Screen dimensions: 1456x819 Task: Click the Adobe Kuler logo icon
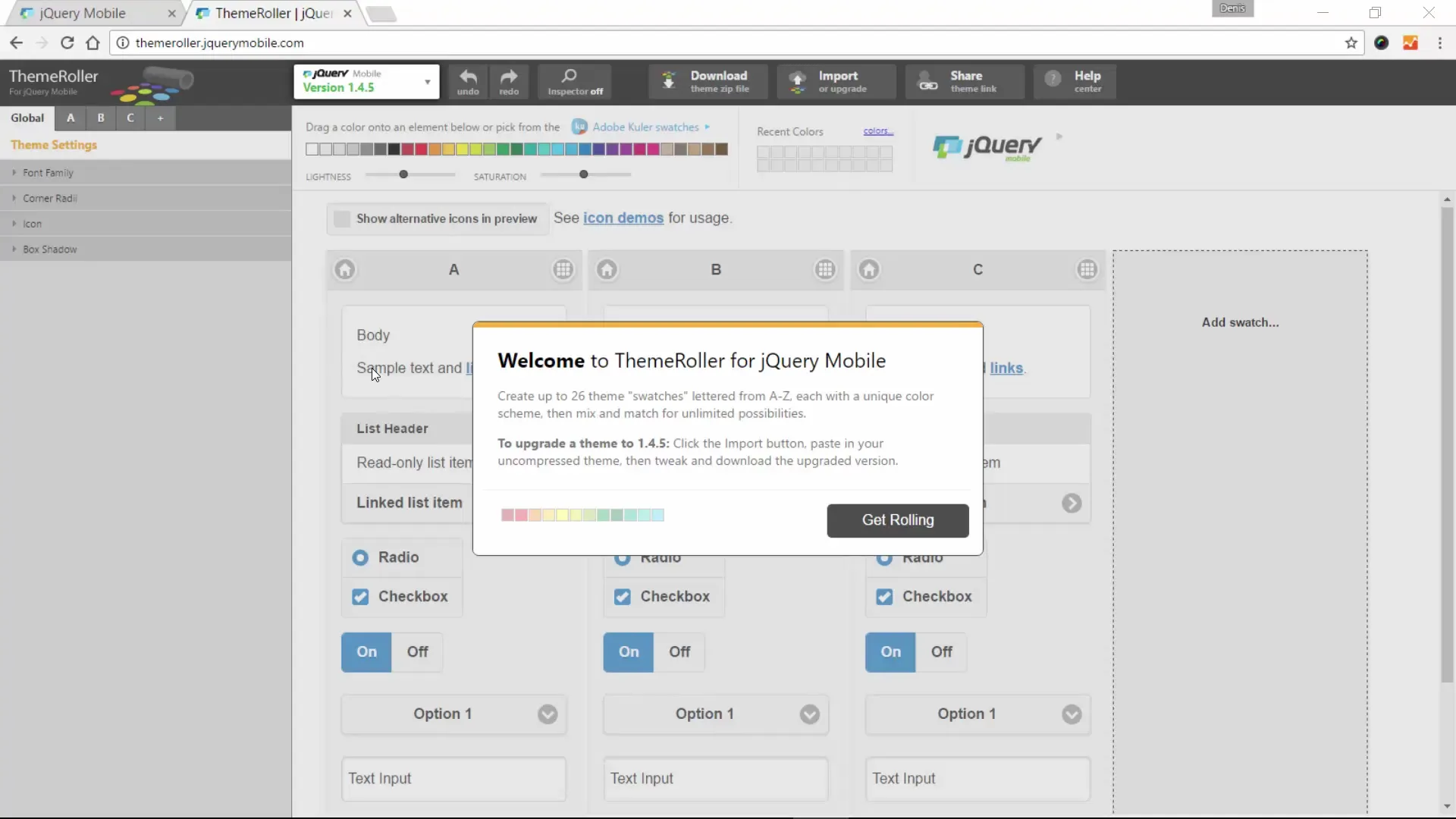[x=579, y=127]
